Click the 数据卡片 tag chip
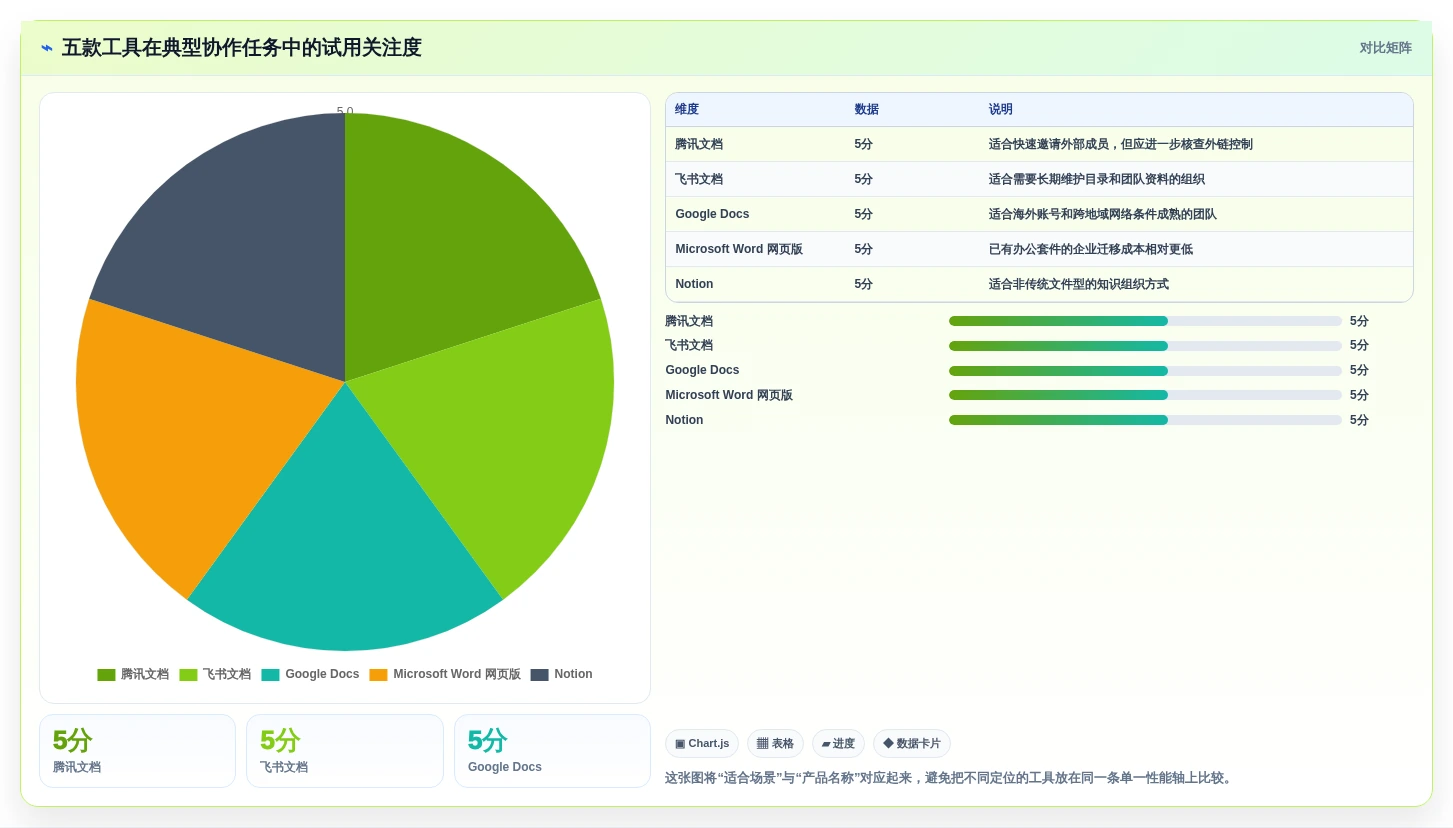This screenshot has width=1453, height=828. point(911,744)
